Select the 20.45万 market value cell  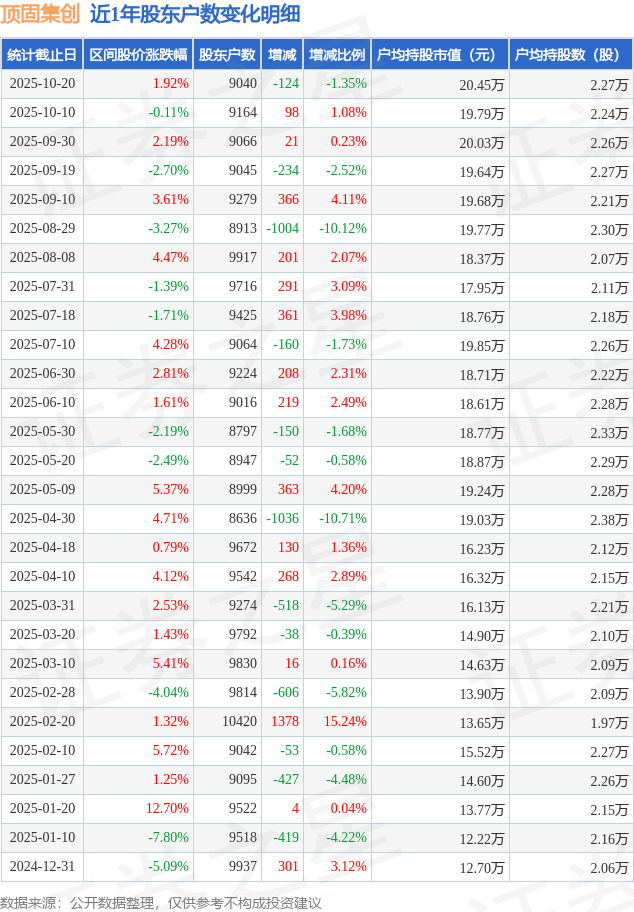click(x=481, y=84)
